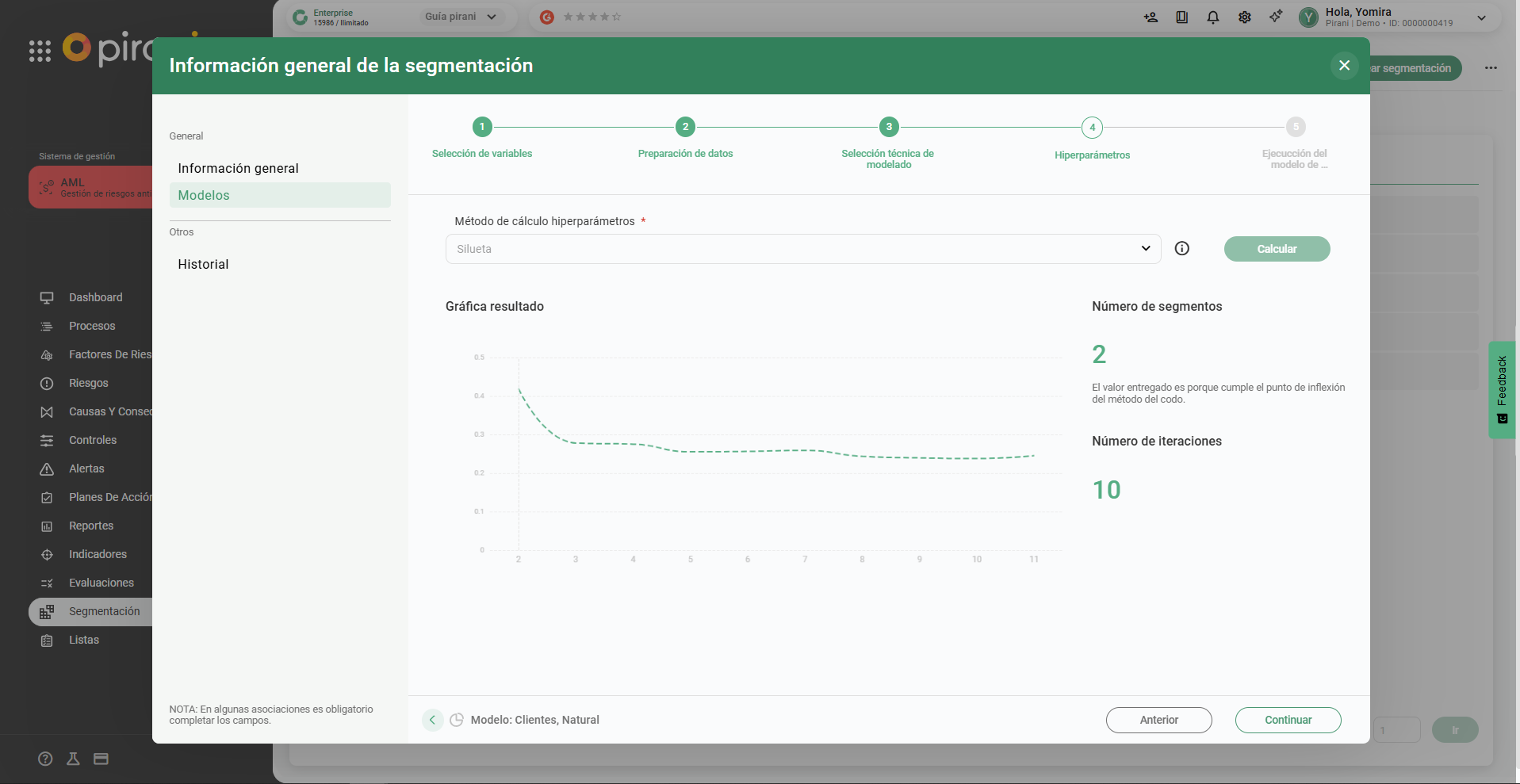Click the credit card billing icon
The height and width of the screenshot is (784, 1520).
[x=101, y=759]
